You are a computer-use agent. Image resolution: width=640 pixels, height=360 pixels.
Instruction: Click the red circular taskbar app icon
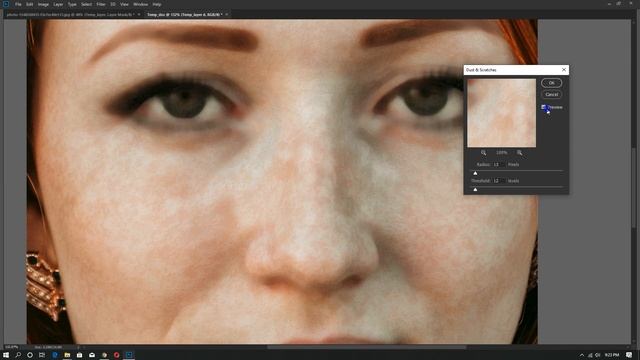pyautogui.click(x=117, y=355)
